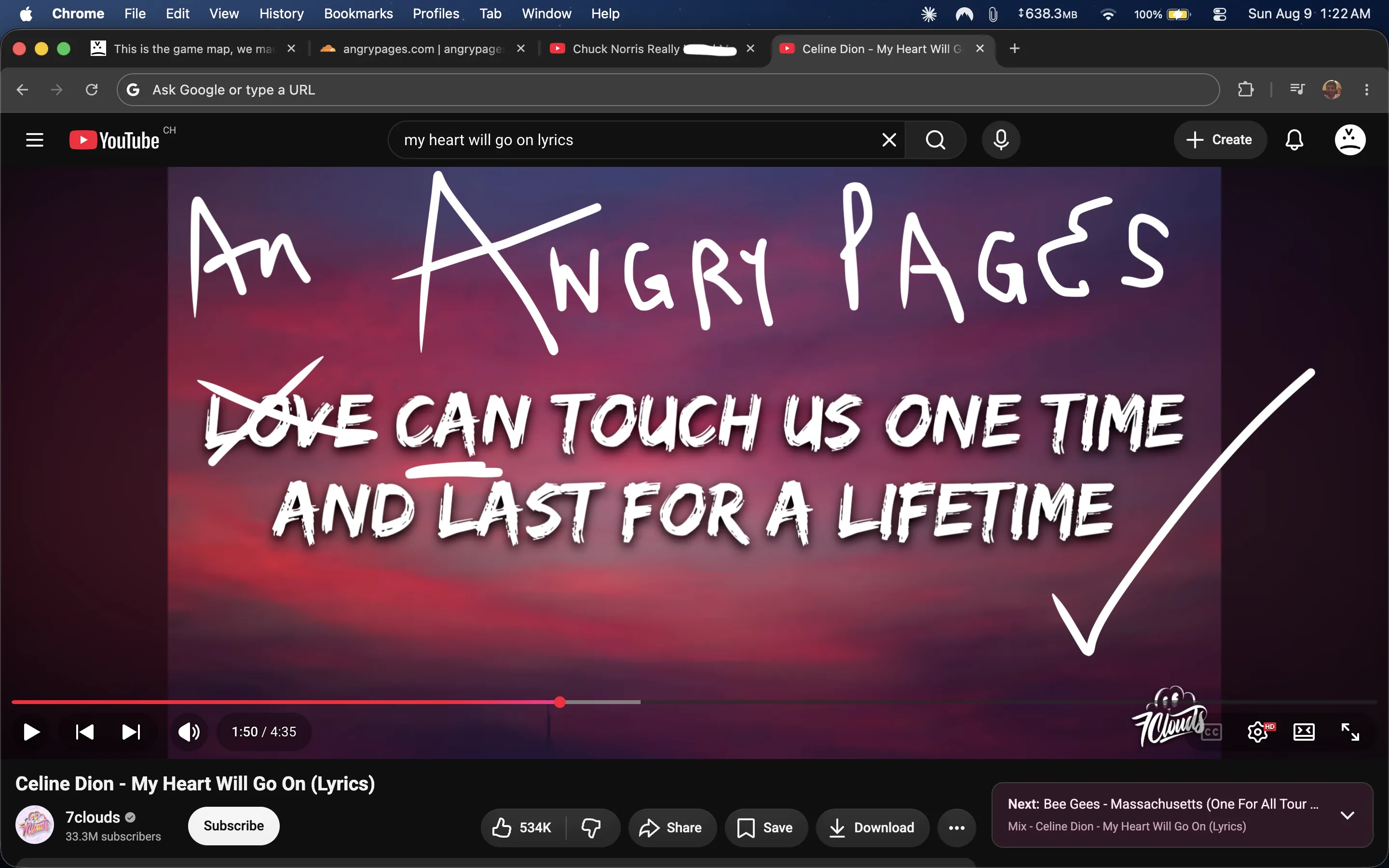This screenshot has height=868, width=1389.
Task: Open the YouTube guide hamburger menu
Action: pyautogui.click(x=34, y=139)
